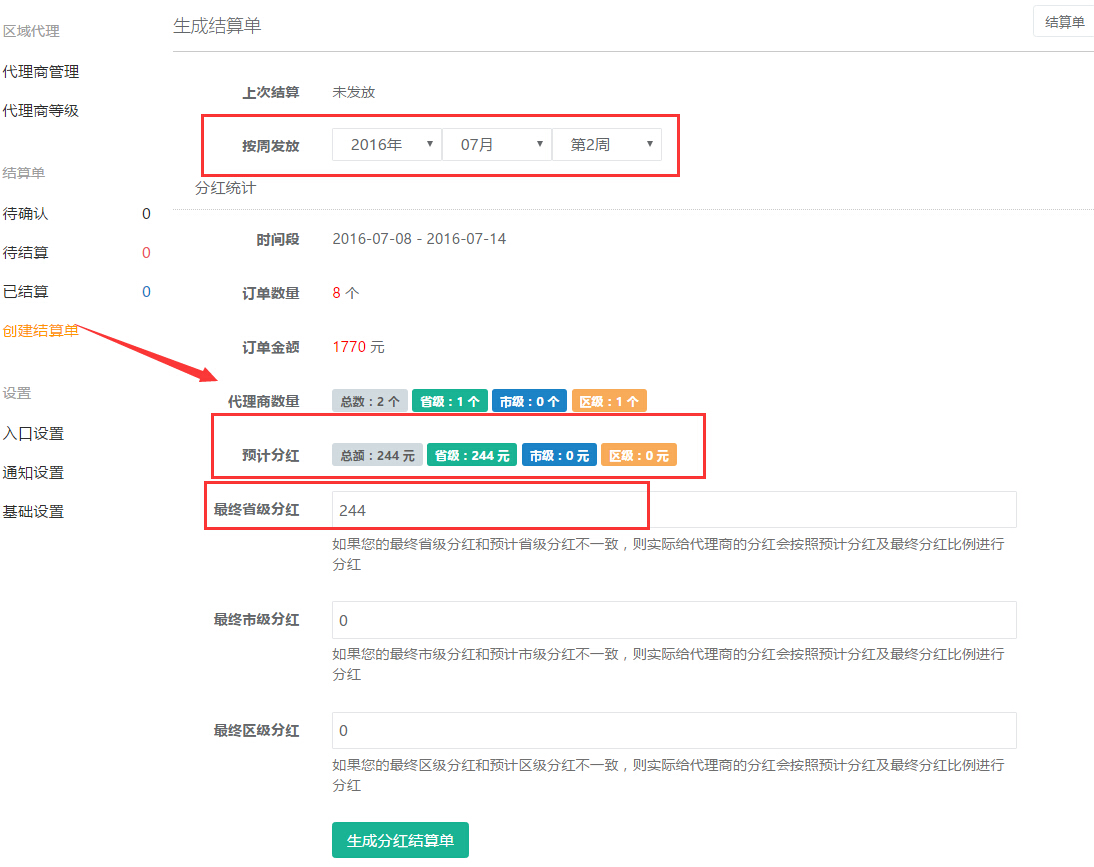Select 待确认 in the sidebar
Image resolution: width=1094 pixels, height=867 pixels.
[x=26, y=213]
